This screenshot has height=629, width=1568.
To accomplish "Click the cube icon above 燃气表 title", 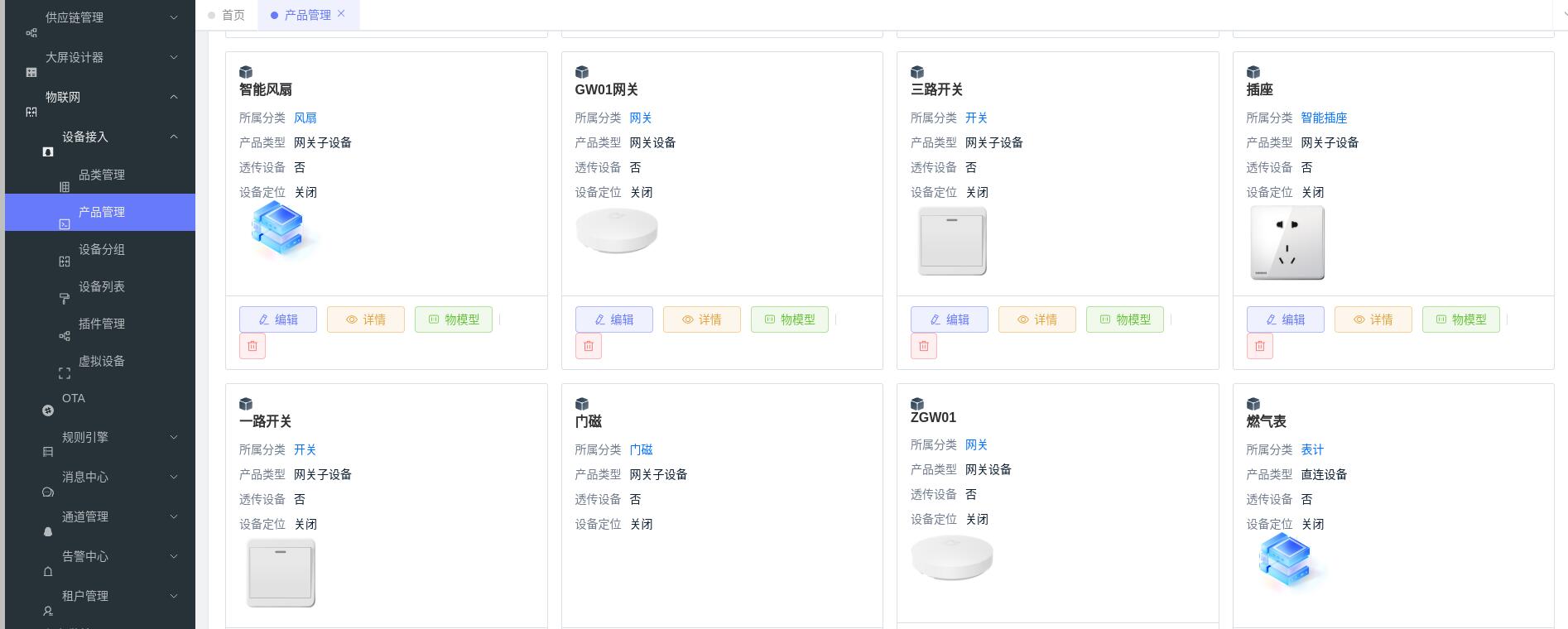I will click(1253, 404).
